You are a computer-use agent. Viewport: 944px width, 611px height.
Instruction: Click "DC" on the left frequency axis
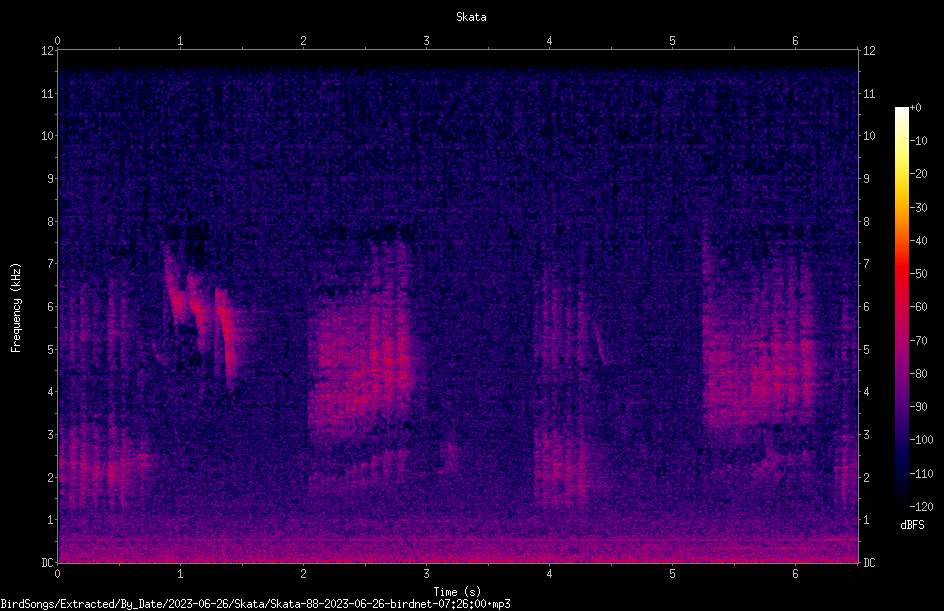click(x=47, y=563)
